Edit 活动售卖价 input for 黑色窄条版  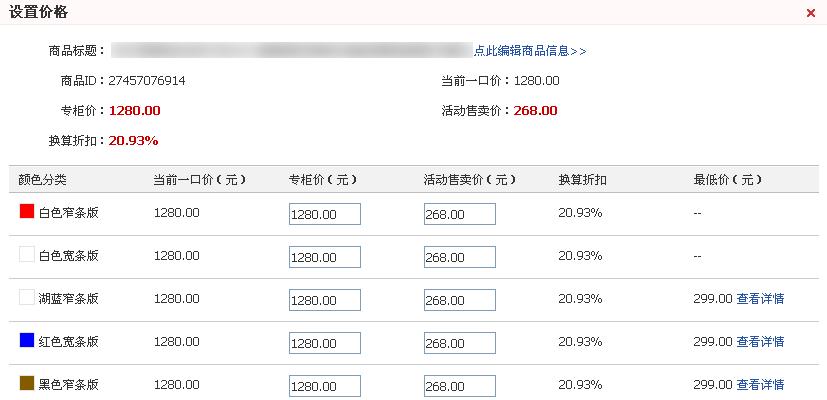[460, 386]
